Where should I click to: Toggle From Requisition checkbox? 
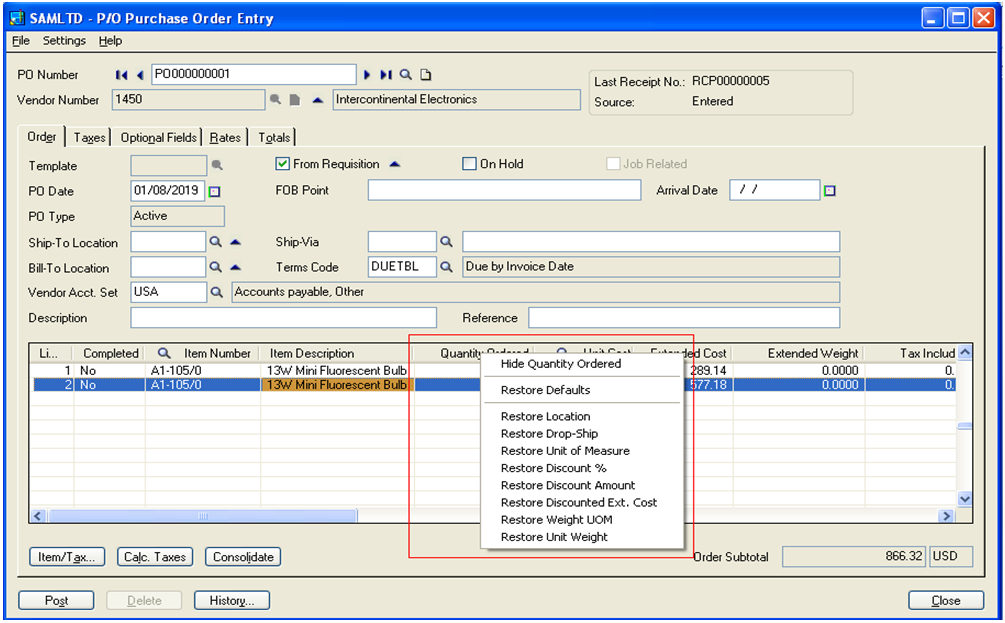pos(282,164)
